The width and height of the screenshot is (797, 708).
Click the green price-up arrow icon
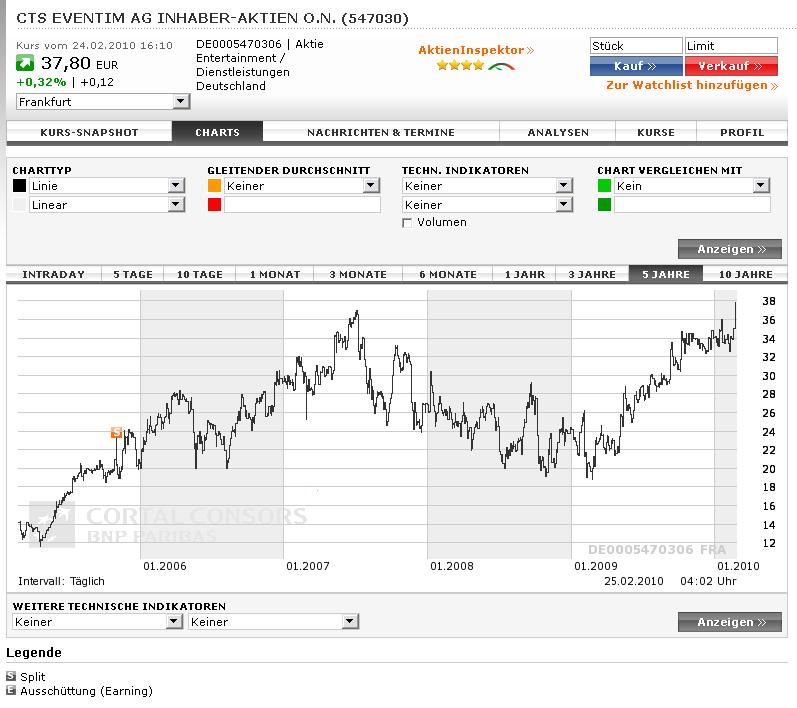point(25,64)
